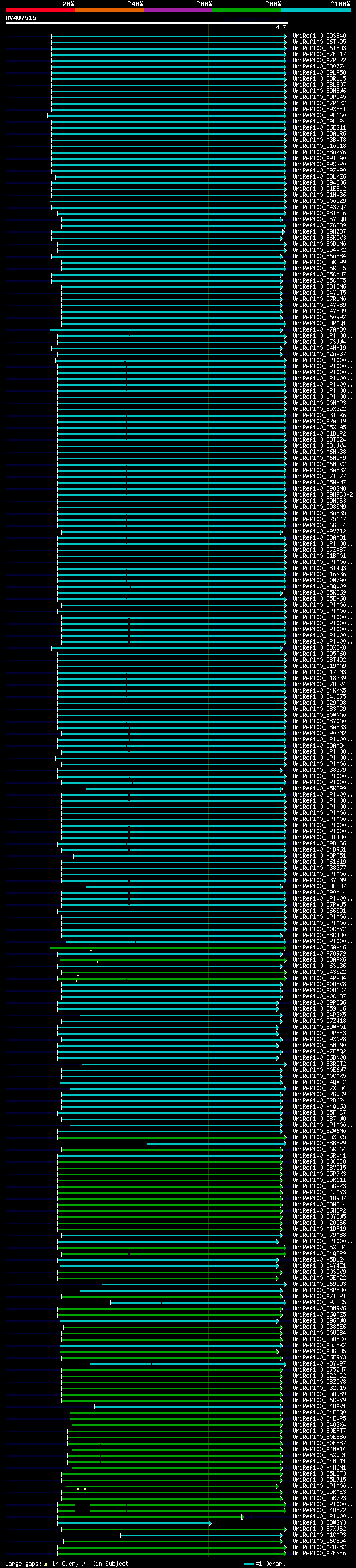Select hit label UniRef100_B6KCV3
This screenshot has width=356, height=1568.
pos(319,238)
